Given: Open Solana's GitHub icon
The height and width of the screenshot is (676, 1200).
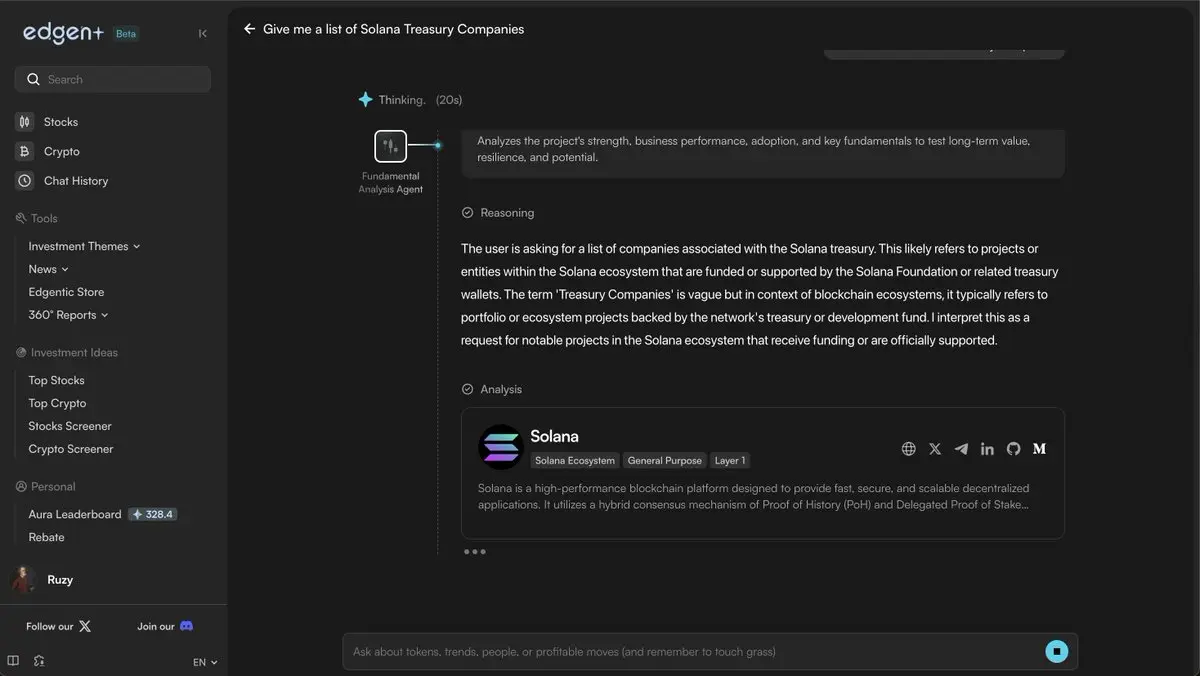Looking at the screenshot, I should (x=1013, y=449).
